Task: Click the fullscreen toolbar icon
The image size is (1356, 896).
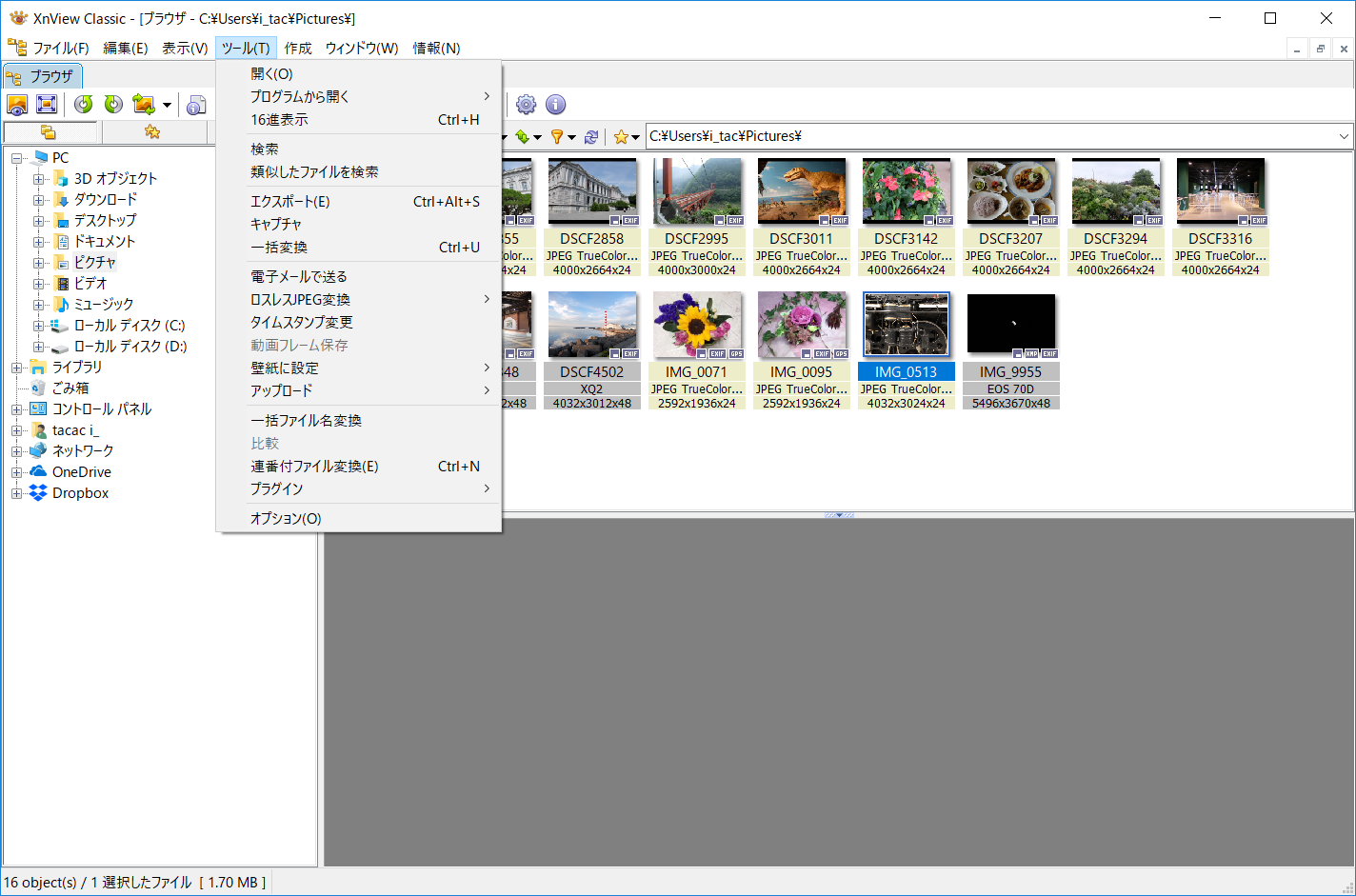Action: pos(46,105)
